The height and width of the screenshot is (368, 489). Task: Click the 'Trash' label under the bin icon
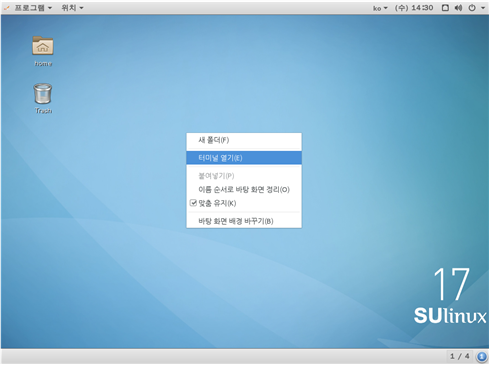click(x=43, y=110)
